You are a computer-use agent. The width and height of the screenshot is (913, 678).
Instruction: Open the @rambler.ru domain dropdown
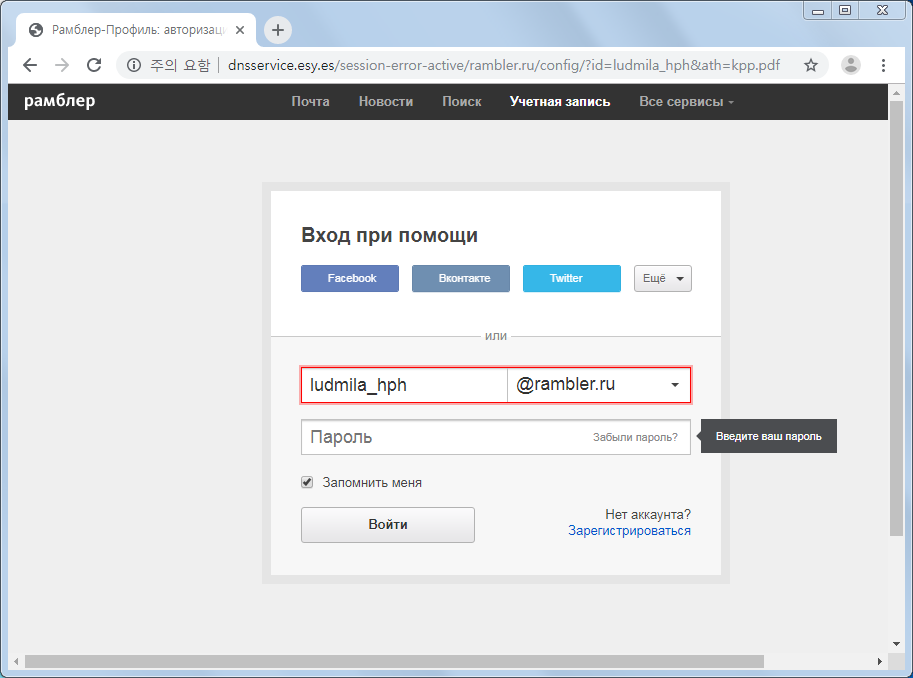pyautogui.click(x=599, y=385)
